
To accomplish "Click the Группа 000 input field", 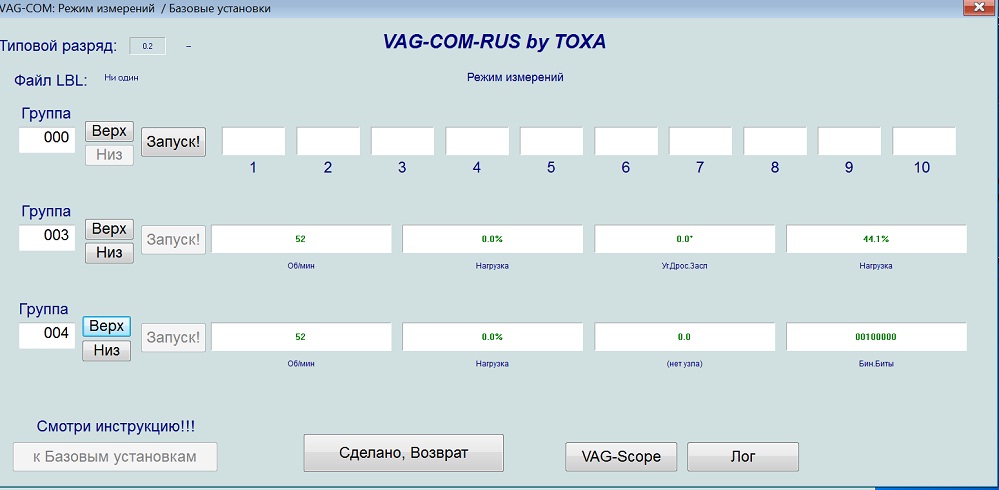I will point(48,140).
